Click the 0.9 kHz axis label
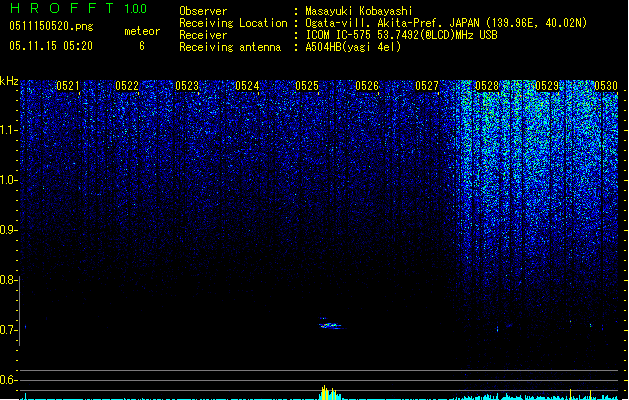This screenshot has width=629, height=400. [x=8, y=230]
